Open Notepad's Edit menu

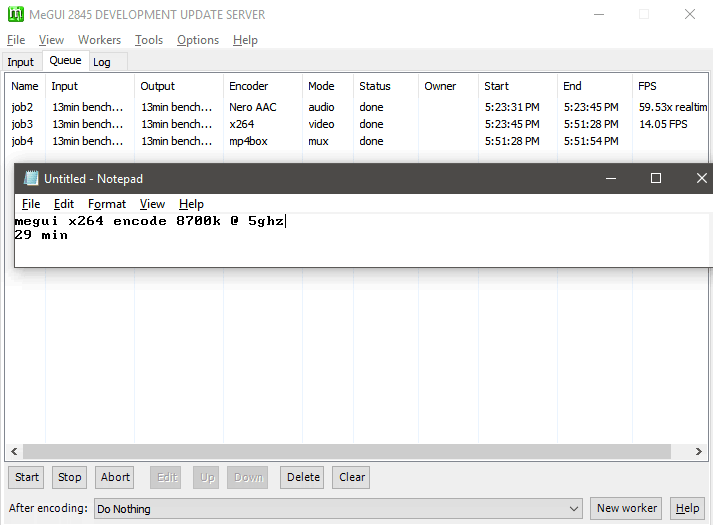64,204
